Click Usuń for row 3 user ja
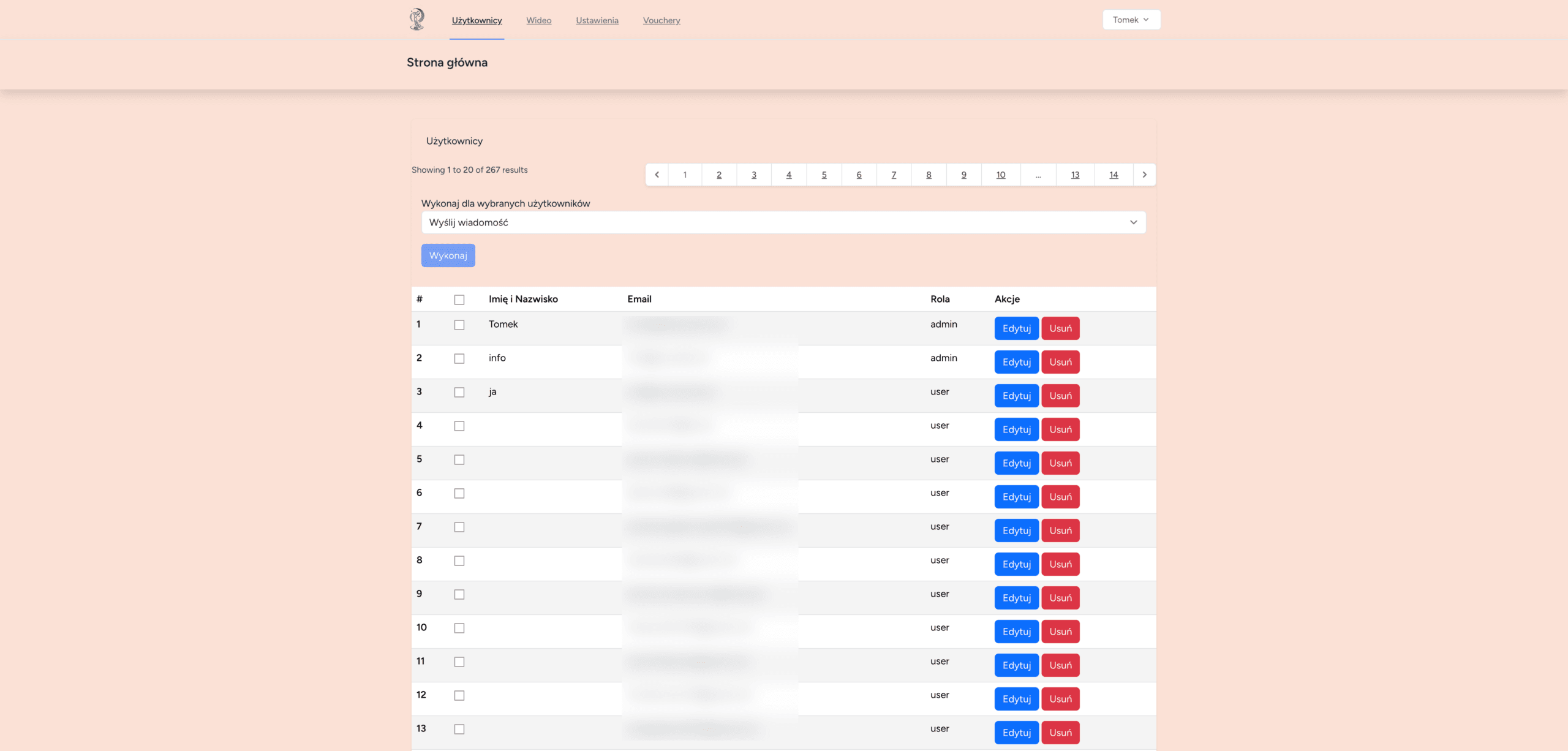 pyautogui.click(x=1060, y=396)
